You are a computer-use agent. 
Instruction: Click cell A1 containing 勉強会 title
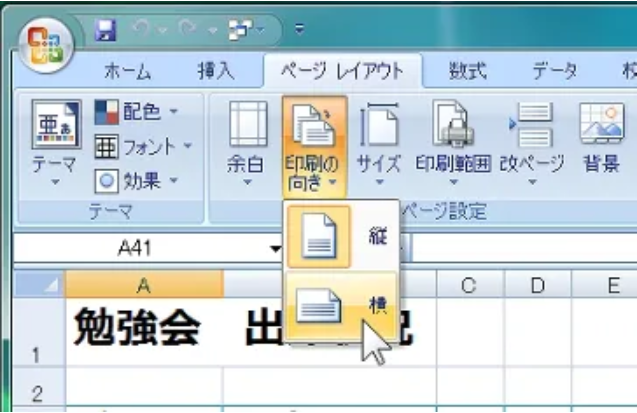144,332
